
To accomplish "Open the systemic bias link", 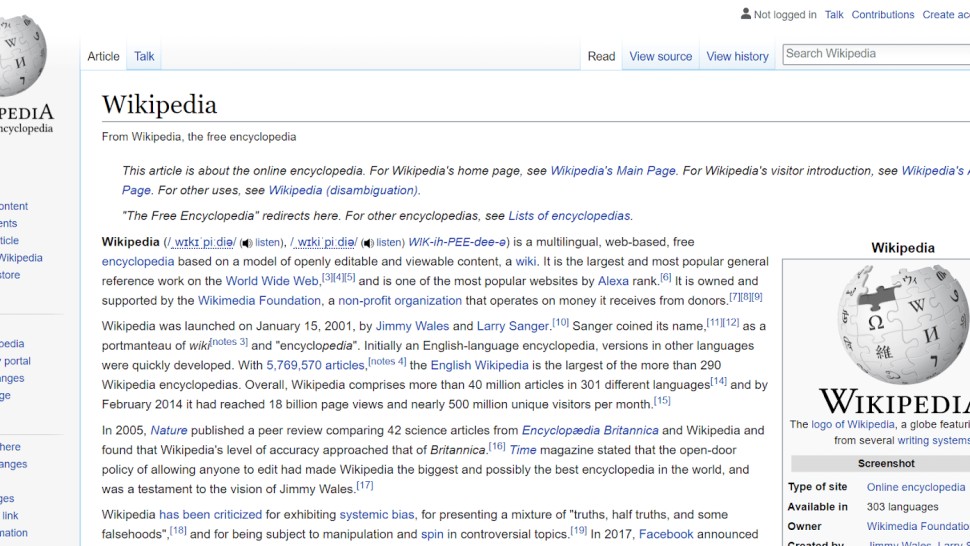I will 377,514.
